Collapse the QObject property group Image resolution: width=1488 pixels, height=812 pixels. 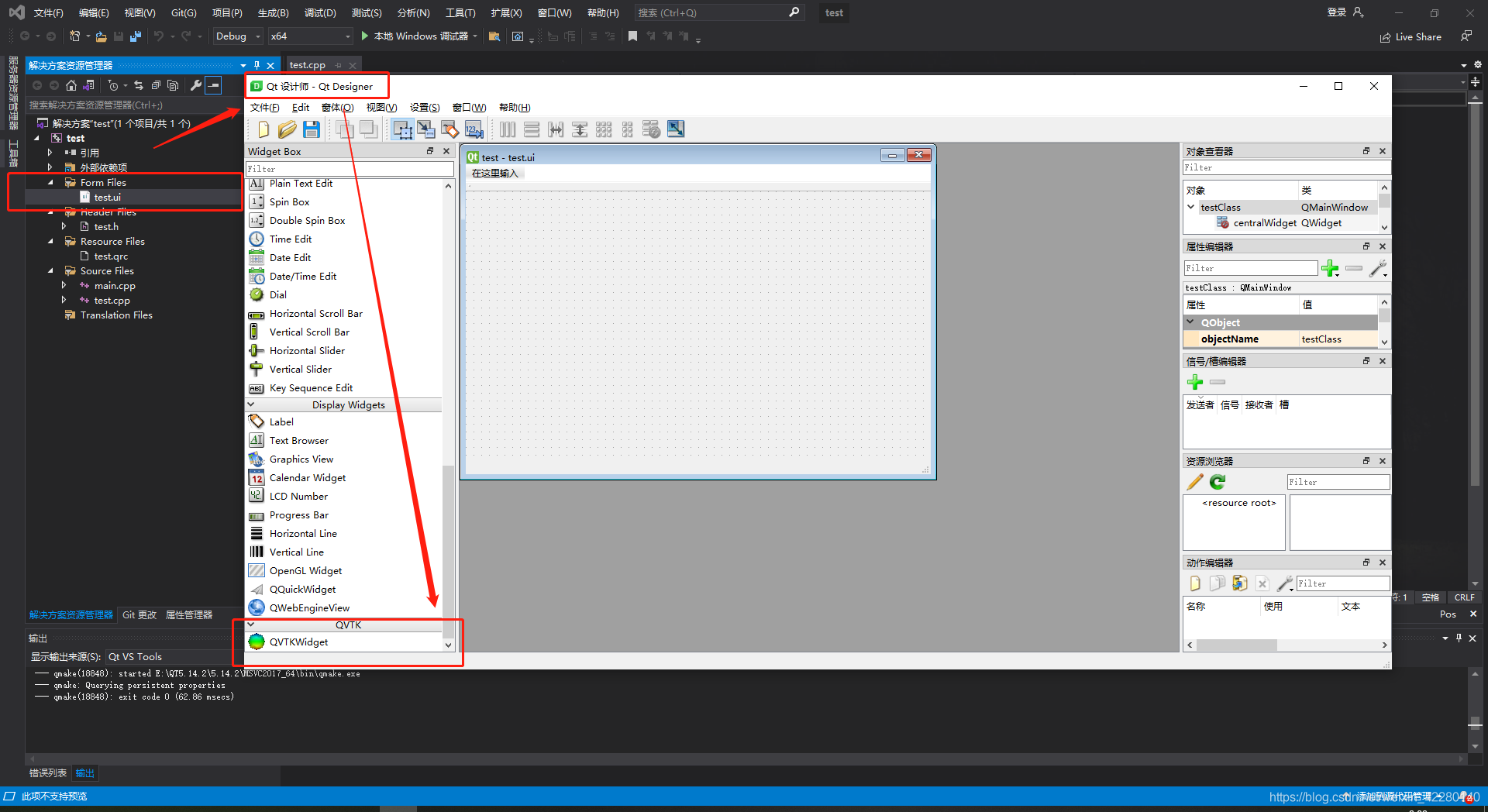pyautogui.click(x=1190, y=322)
